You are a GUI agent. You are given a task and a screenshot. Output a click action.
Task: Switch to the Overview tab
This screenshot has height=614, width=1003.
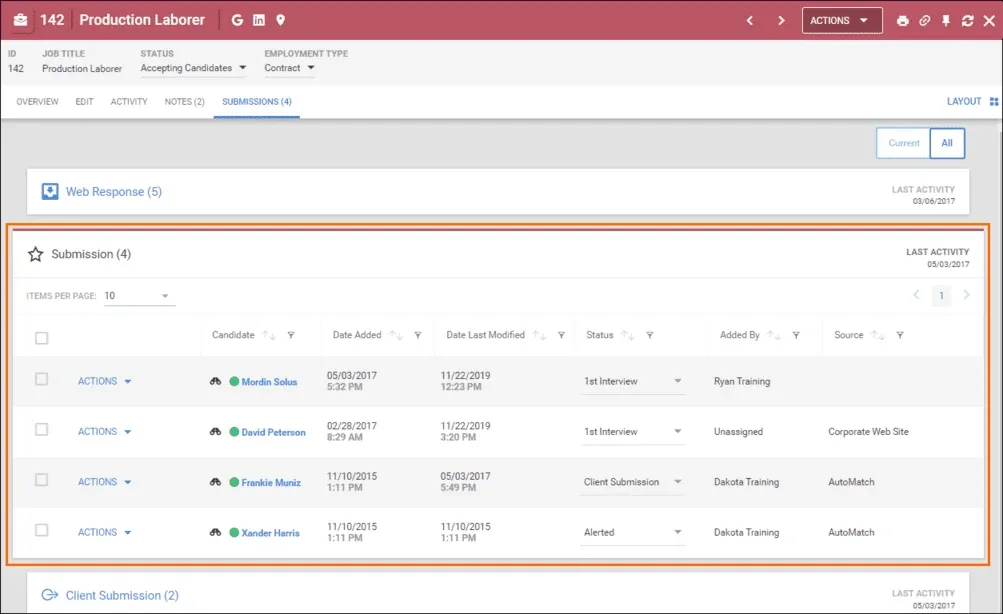pyautogui.click(x=37, y=102)
